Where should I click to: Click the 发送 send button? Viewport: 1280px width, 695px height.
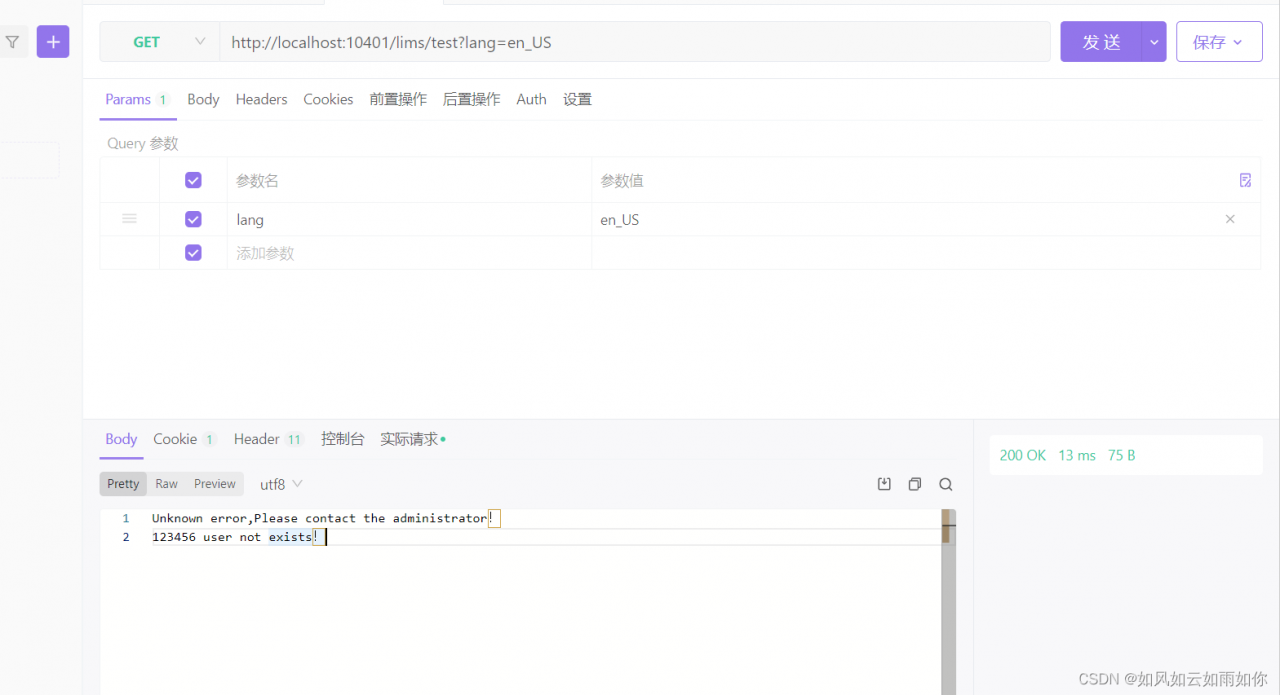tap(1101, 42)
